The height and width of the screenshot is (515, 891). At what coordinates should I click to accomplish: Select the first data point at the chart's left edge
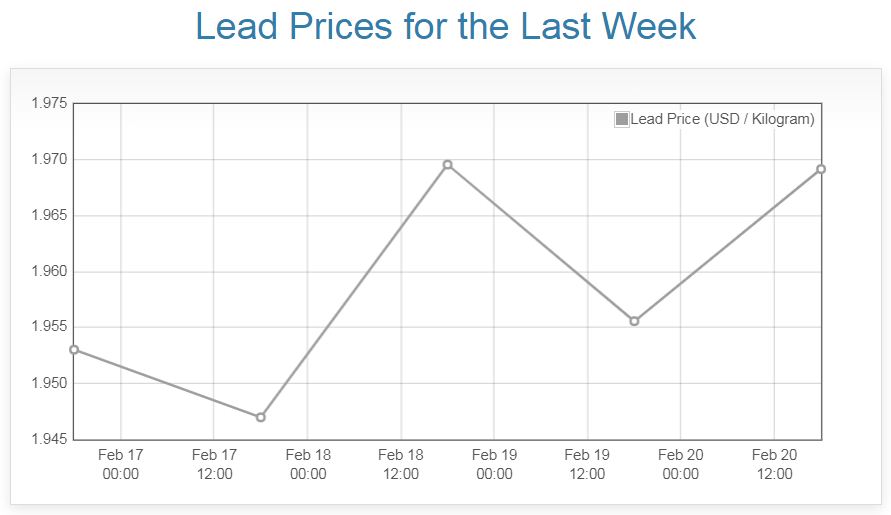(x=74, y=349)
